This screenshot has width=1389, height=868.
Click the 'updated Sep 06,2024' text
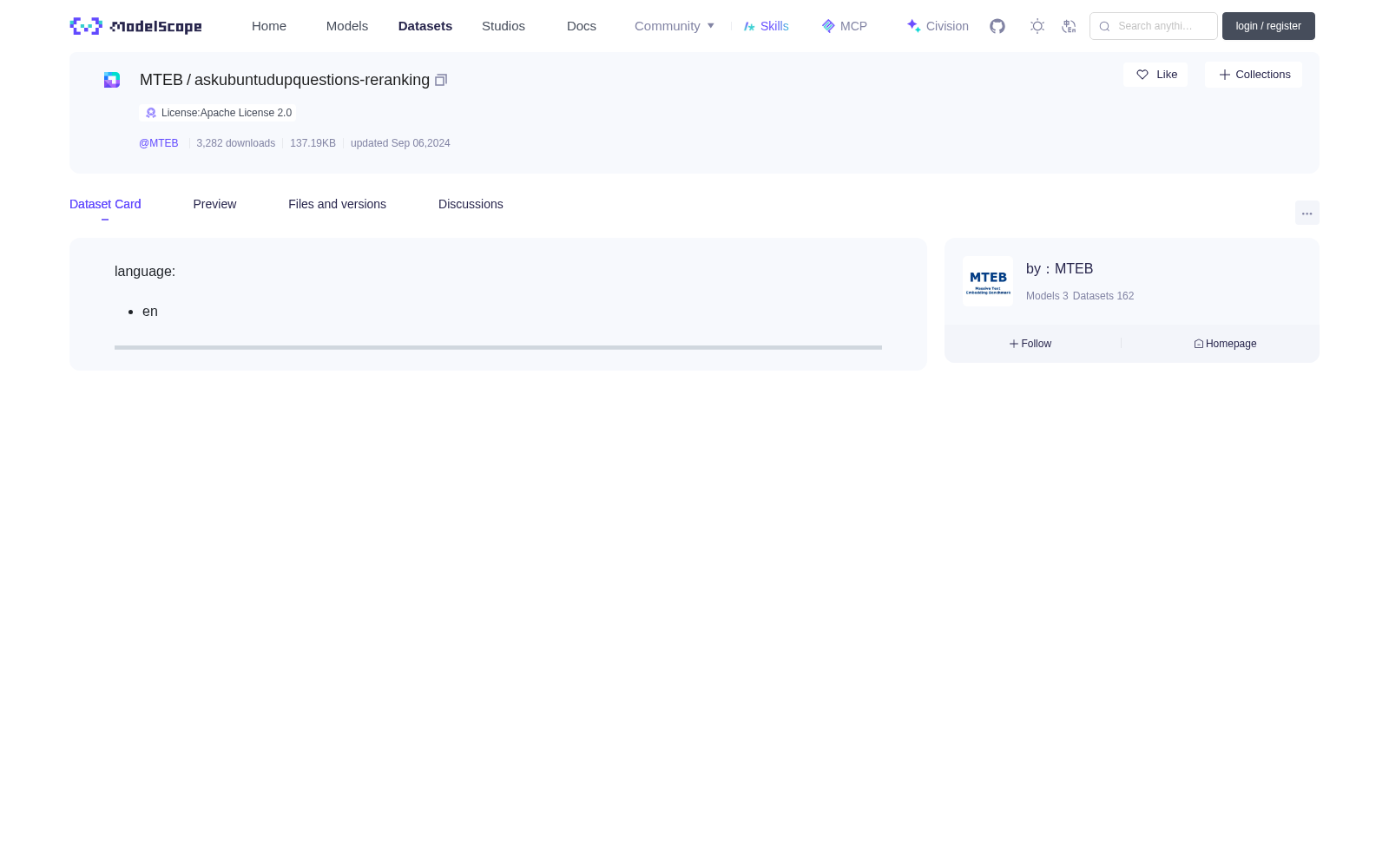point(400,143)
